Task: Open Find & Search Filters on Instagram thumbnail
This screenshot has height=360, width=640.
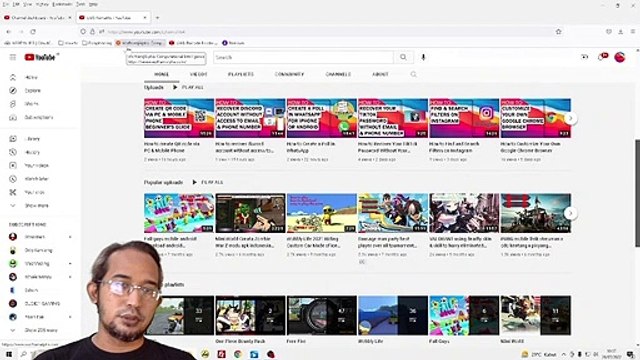Action: coord(464,118)
